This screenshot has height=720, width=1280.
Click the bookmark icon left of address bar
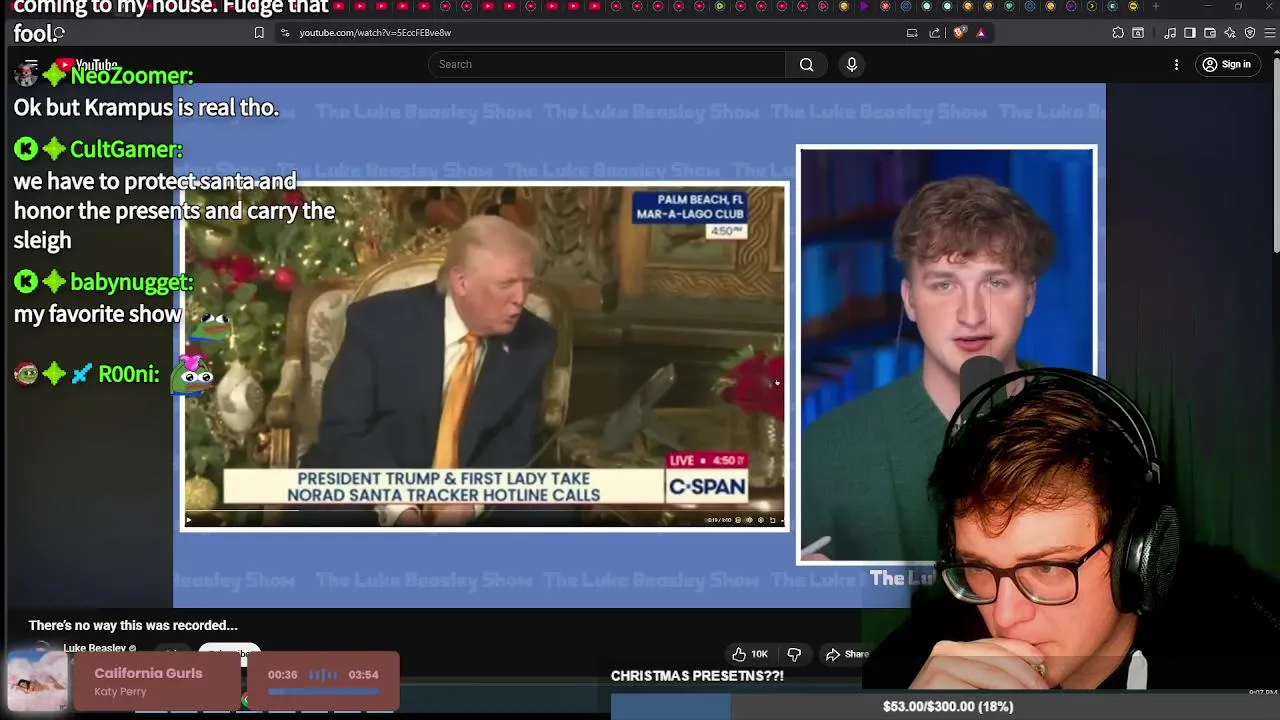coord(259,33)
